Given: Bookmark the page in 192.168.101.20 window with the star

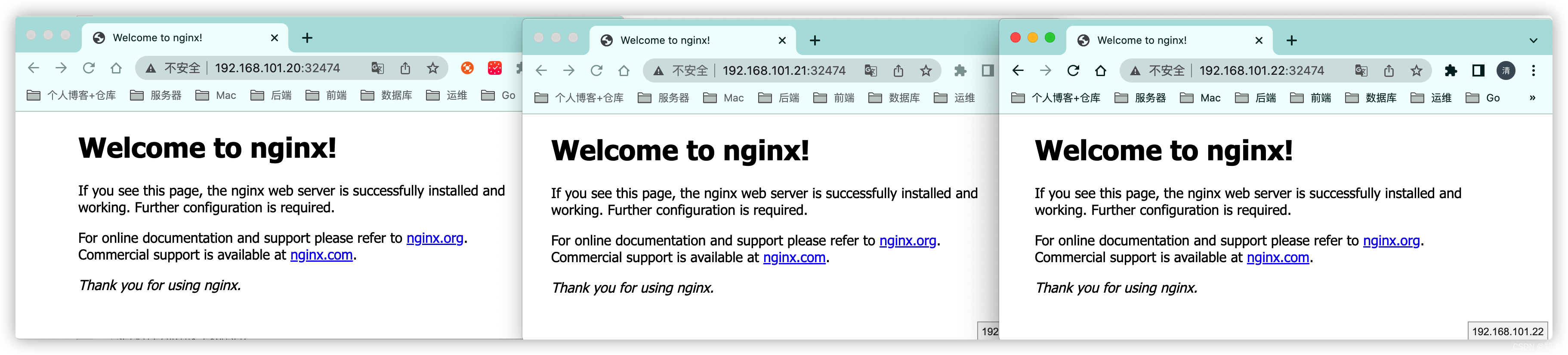Looking at the screenshot, I should (433, 68).
